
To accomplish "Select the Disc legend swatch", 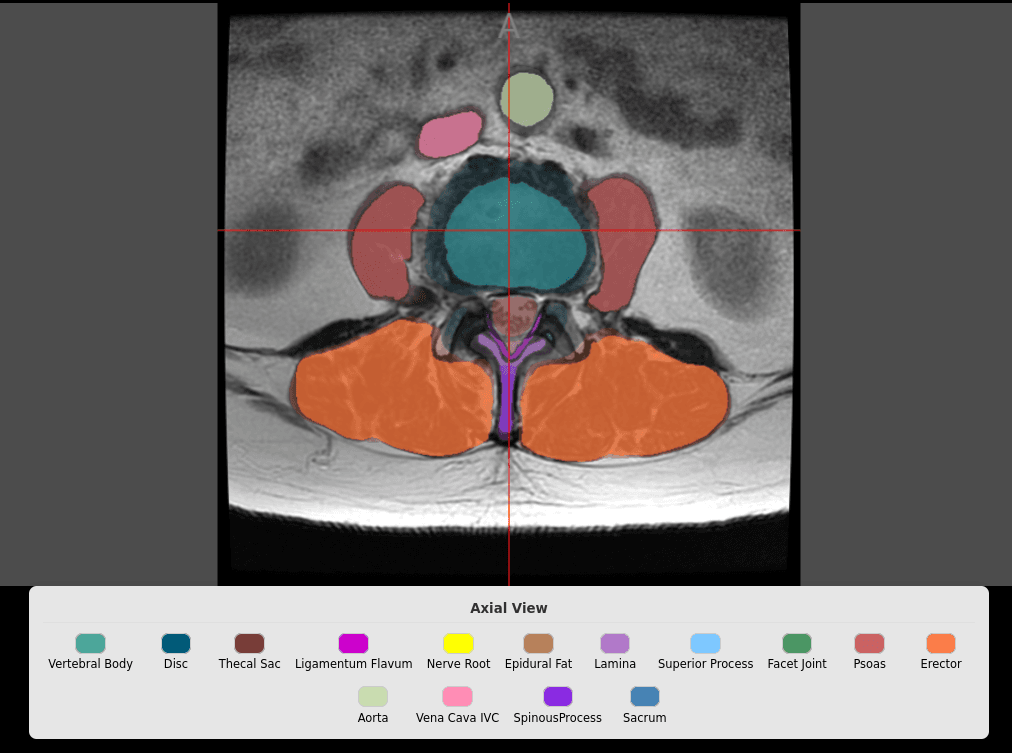I will point(175,641).
